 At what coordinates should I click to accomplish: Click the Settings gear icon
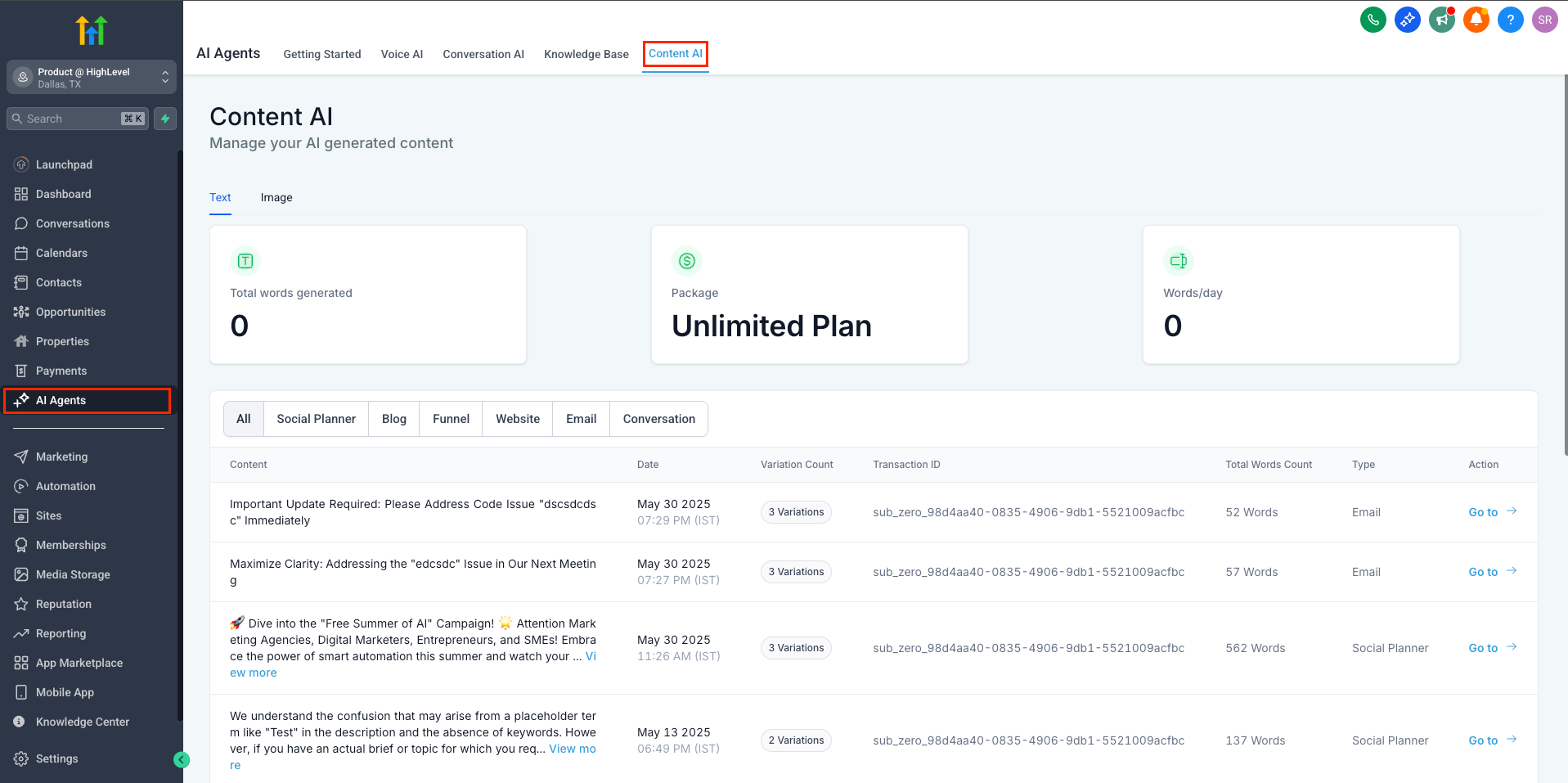click(21, 758)
